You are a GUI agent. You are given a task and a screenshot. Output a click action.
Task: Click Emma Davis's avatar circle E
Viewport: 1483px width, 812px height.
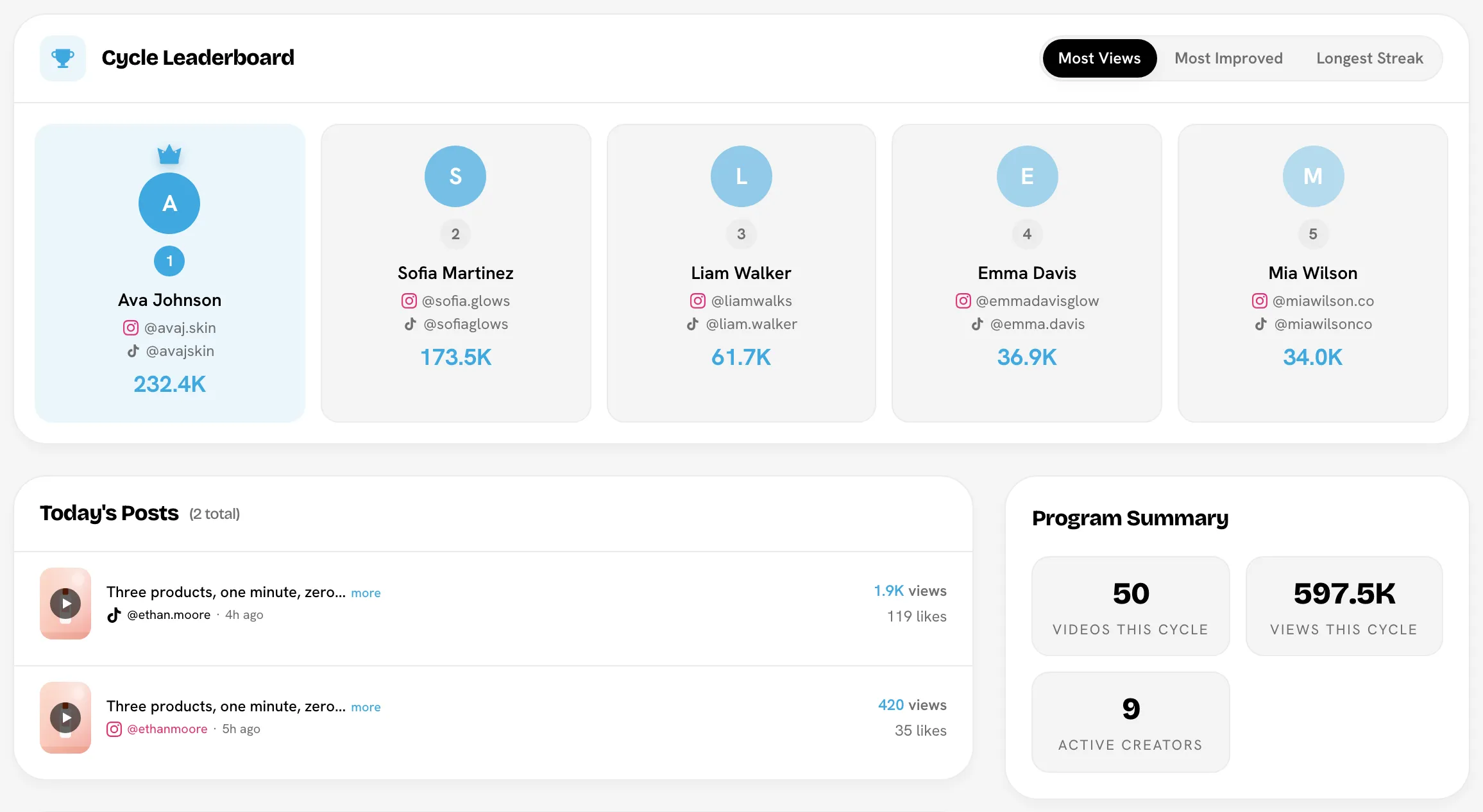[x=1028, y=176]
